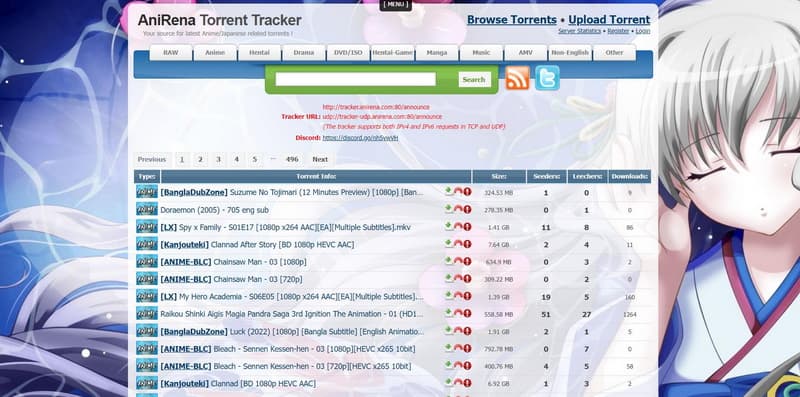800x397 pixels.
Task: Click Anime type icon beside Luck (2022) row
Action: [147, 331]
